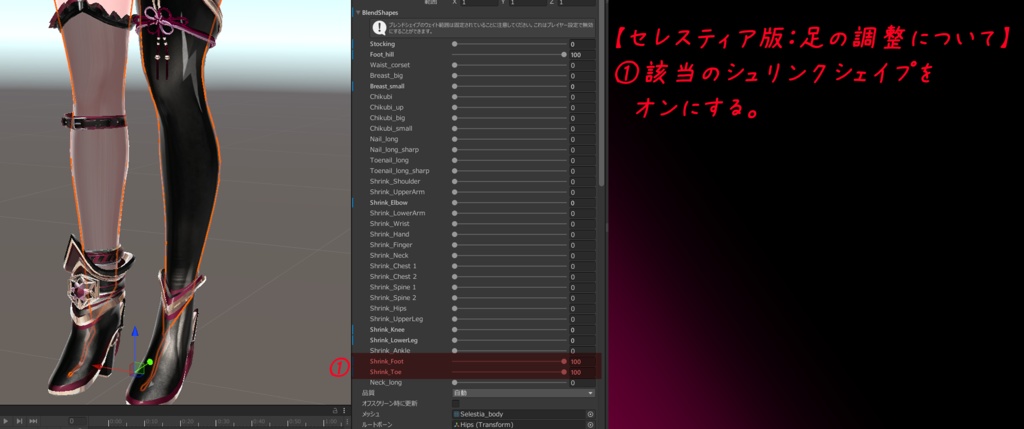The height and width of the screenshot is (429, 1024).
Task: Click the Toenail_long_sharp label
Action: coord(400,171)
